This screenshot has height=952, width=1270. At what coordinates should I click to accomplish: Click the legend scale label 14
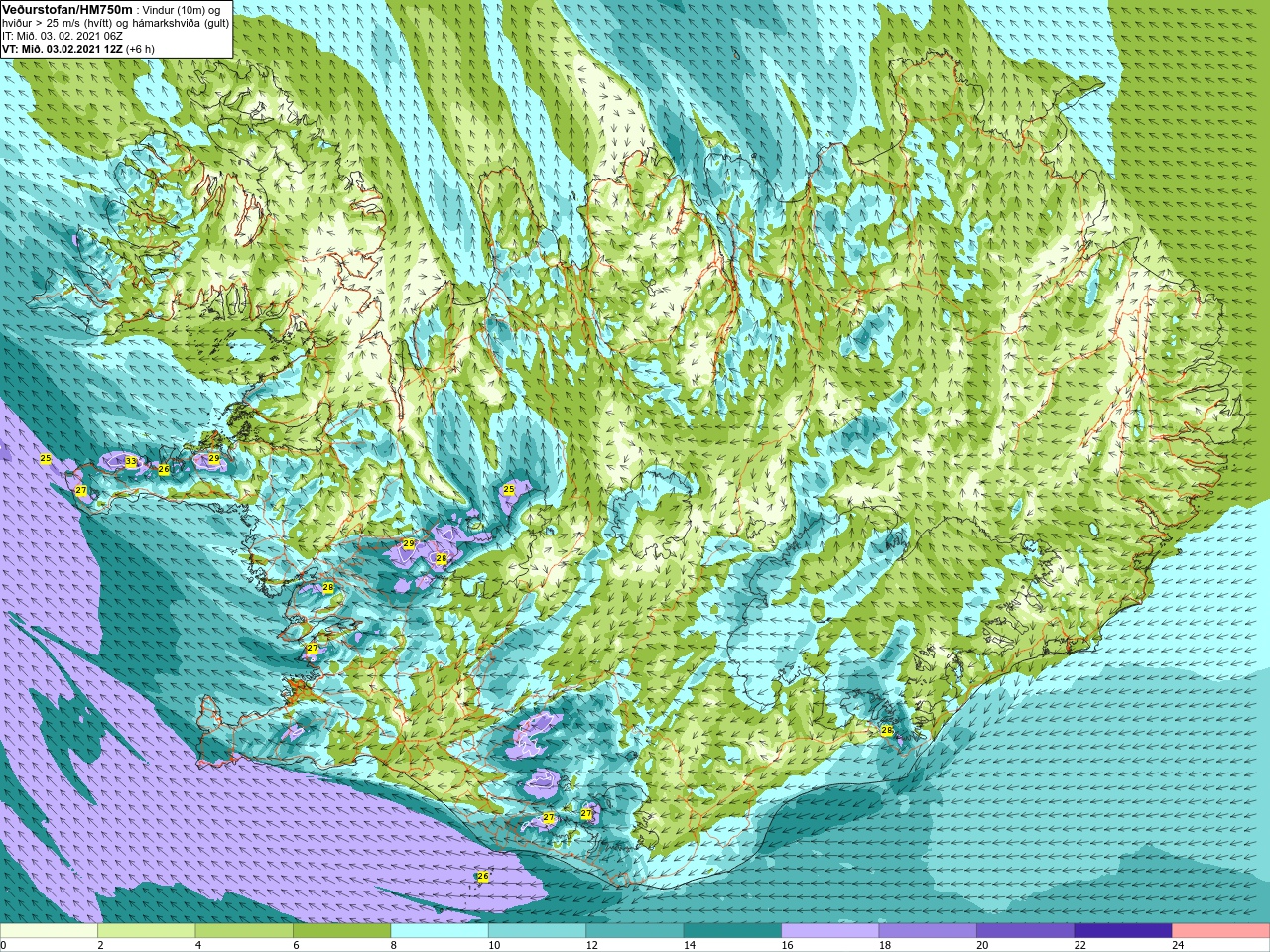690,945
